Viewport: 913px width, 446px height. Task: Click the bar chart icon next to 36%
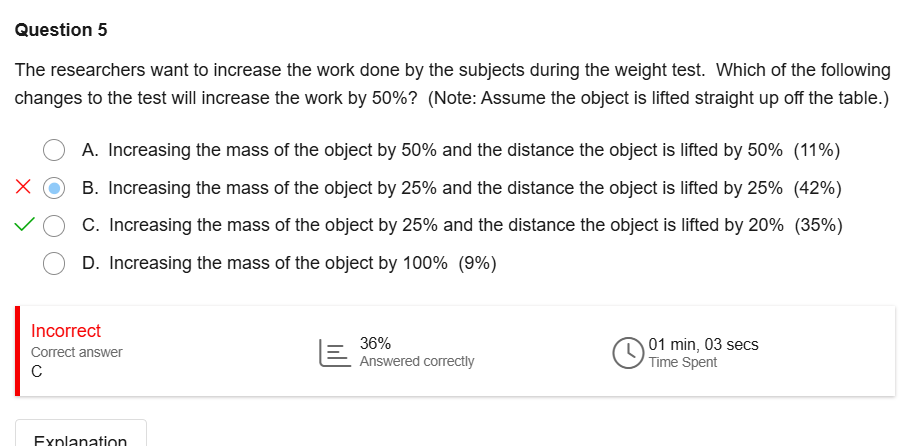click(x=333, y=352)
